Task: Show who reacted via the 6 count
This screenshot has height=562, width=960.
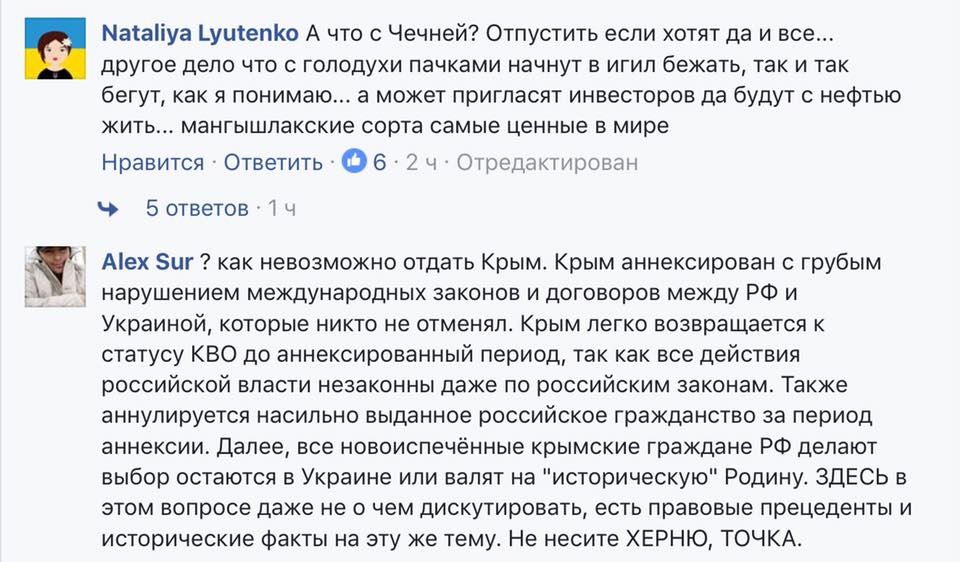Action: coord(380,162)
